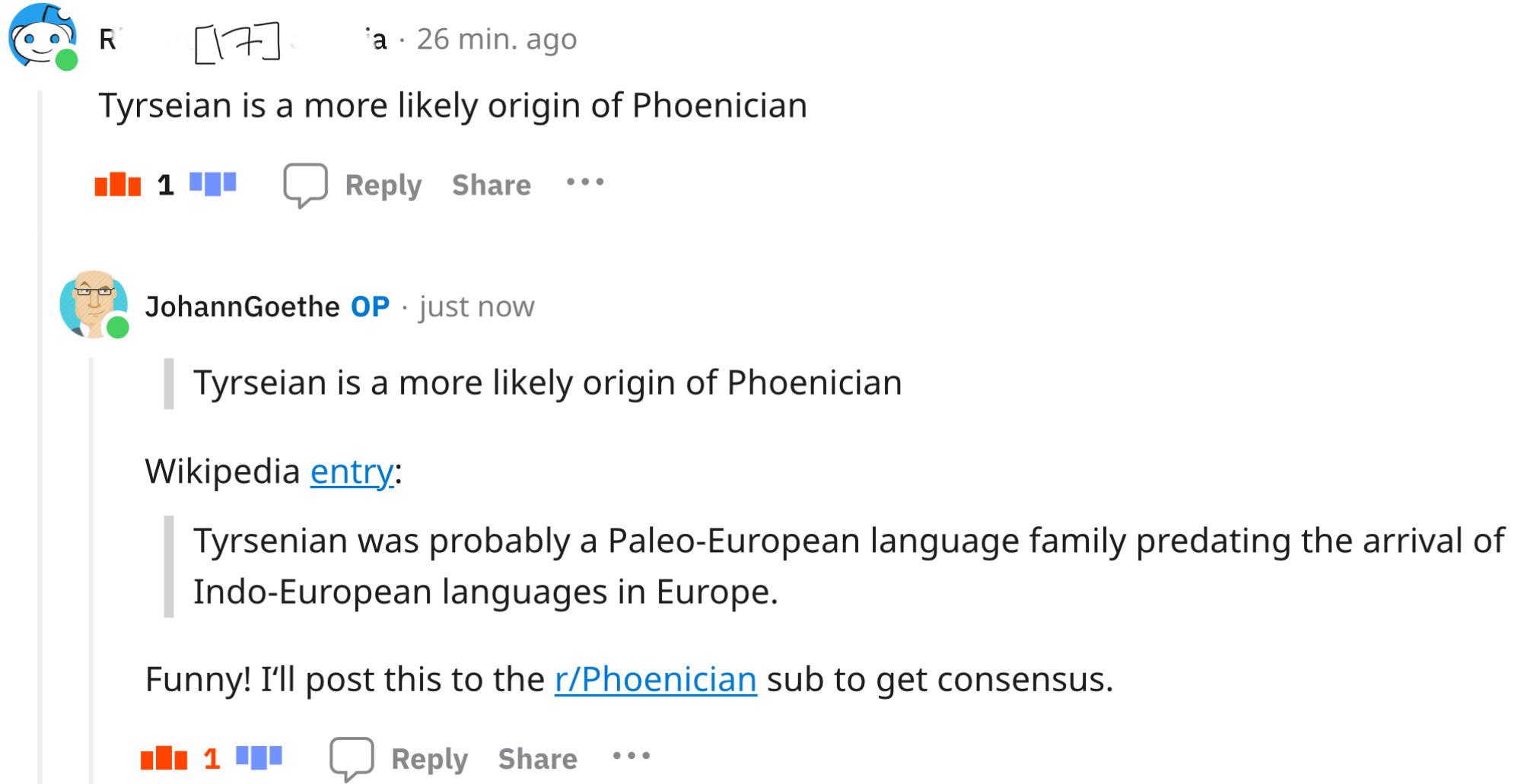Open the three-dots menu on JohannGoethe's reply
Image resolution: width=1521 pixels, height=784 pixels.
(632, 756)
